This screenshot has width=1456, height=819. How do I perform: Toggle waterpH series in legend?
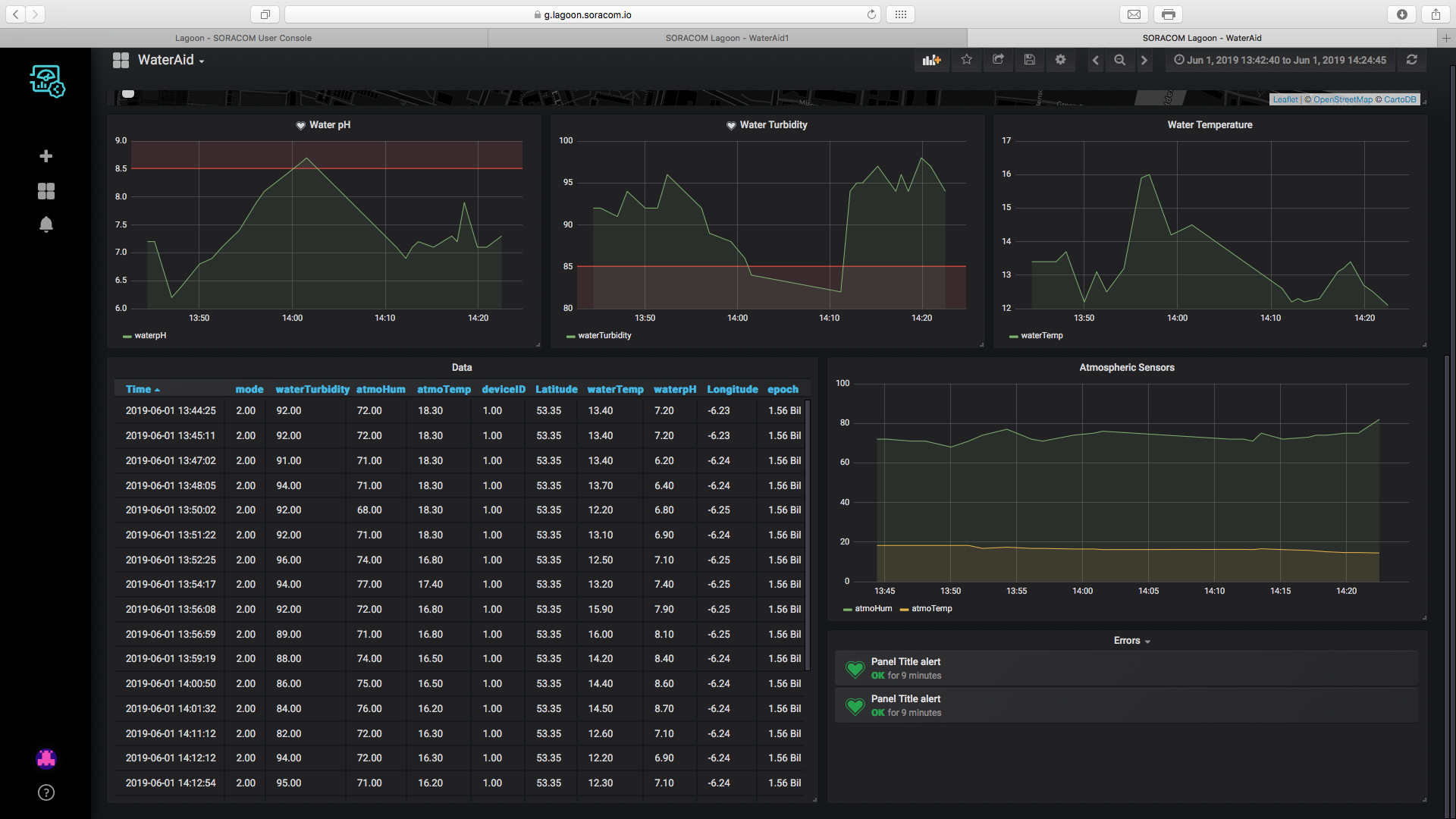click(149, 335)
